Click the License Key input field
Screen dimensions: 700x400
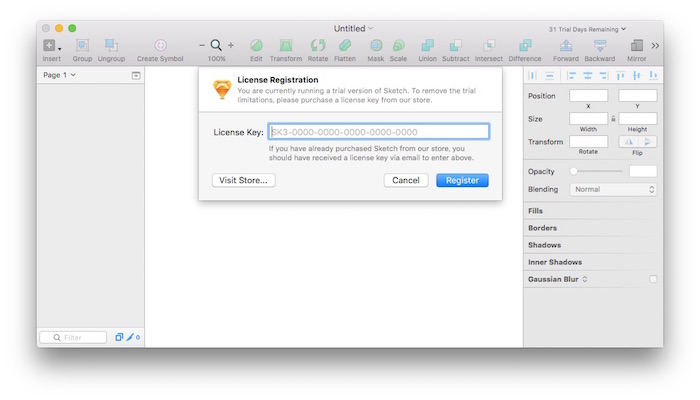tap(379, 132)
